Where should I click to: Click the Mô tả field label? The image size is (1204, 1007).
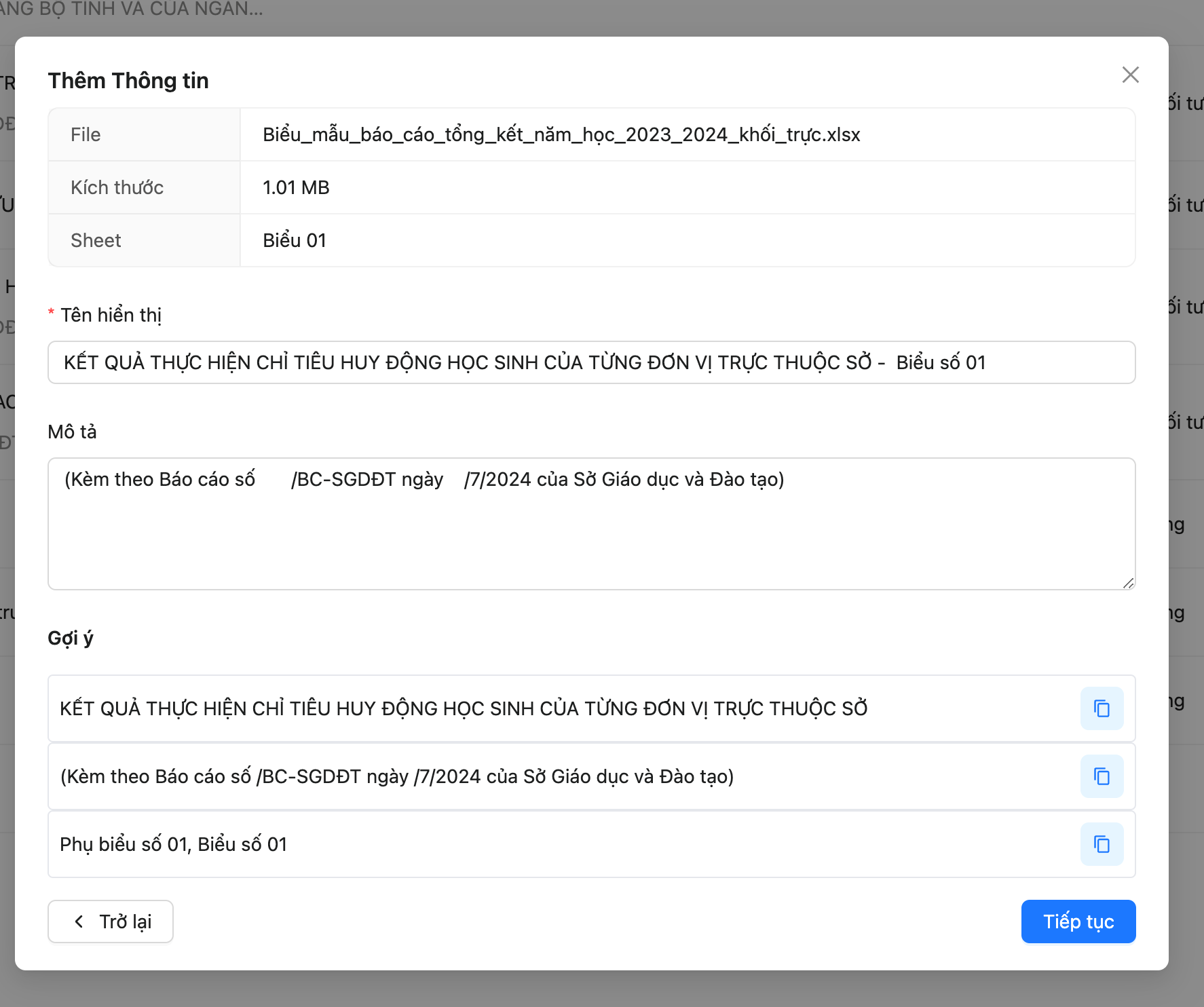click(x=72, y=432)
